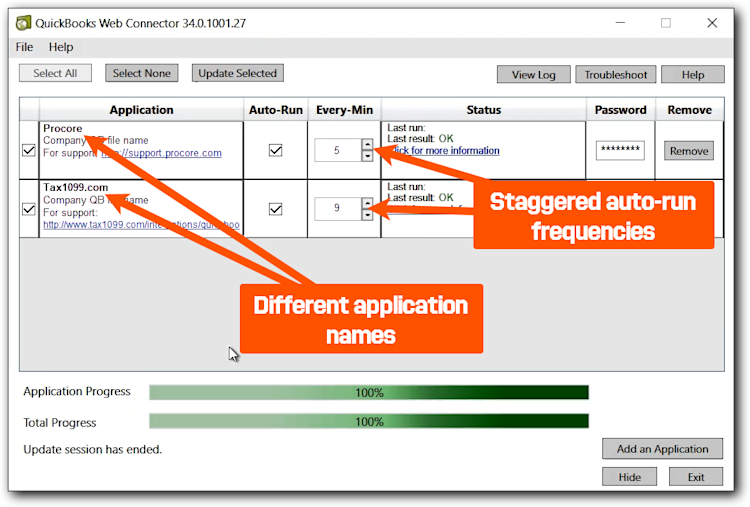Screen dimensions: 750x507
Task: Click the Remove column header
Action: pos(689,110)
